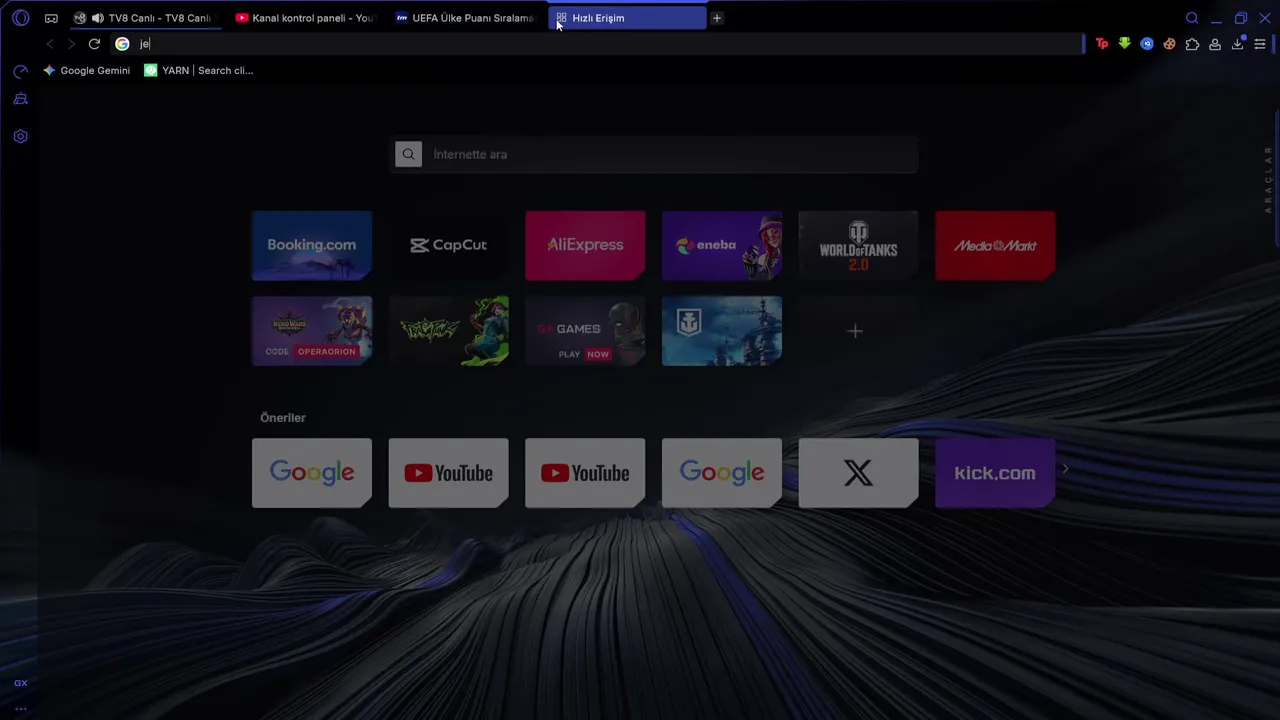
Task: Open the GX Games Play Now tile
Action: click(585, 331)
